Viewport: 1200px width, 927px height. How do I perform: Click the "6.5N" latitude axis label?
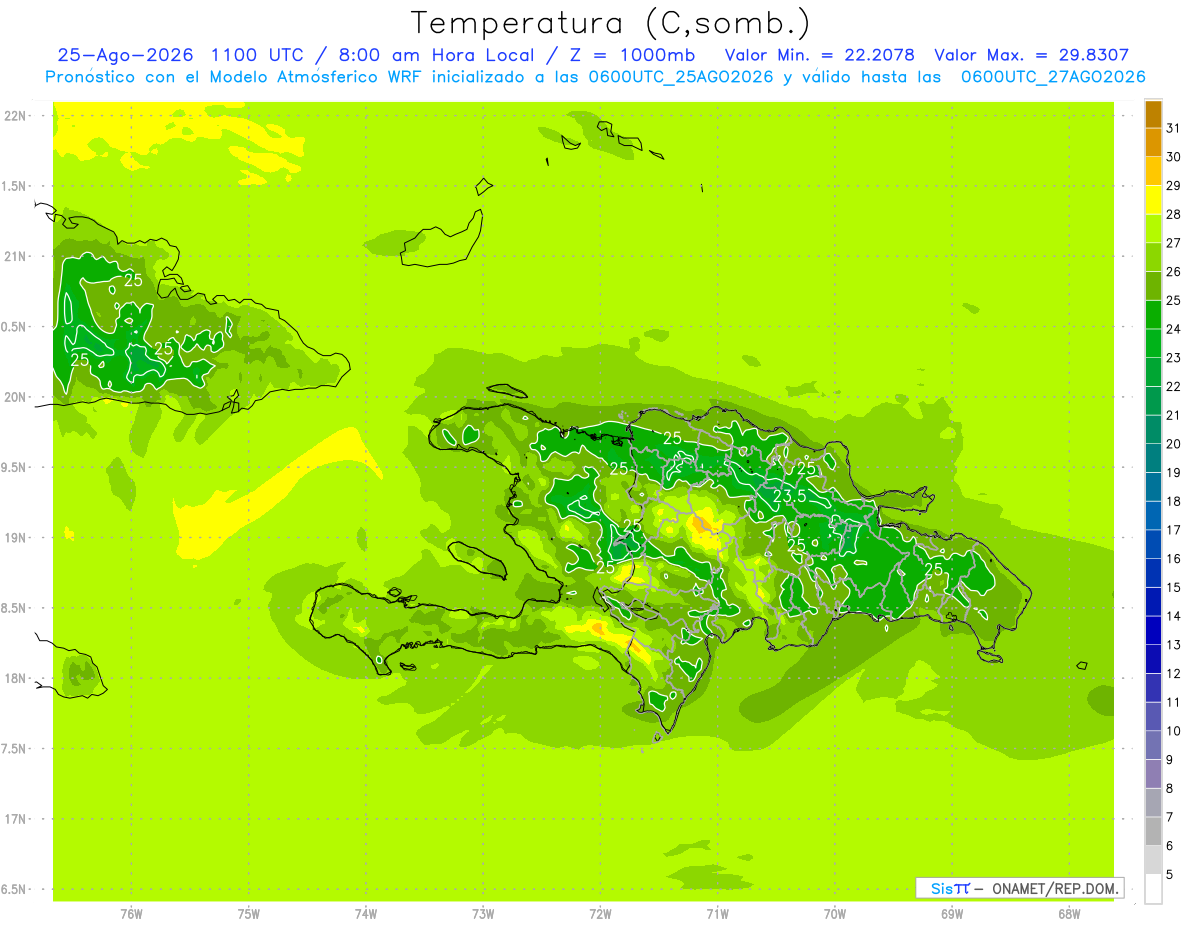pyautogui.click(x=14, y=889)
